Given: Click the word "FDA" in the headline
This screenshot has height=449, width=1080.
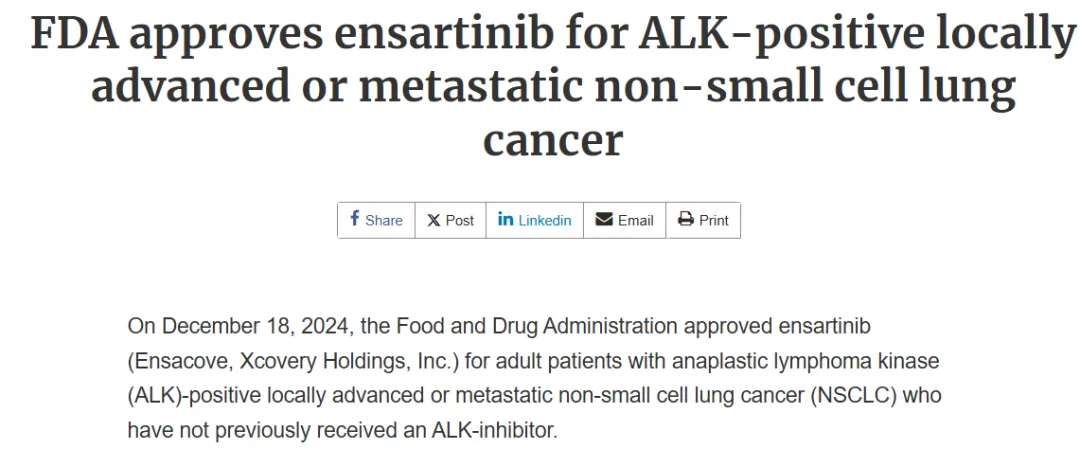Looking at the screenshot, I should (x=75, y=35).
